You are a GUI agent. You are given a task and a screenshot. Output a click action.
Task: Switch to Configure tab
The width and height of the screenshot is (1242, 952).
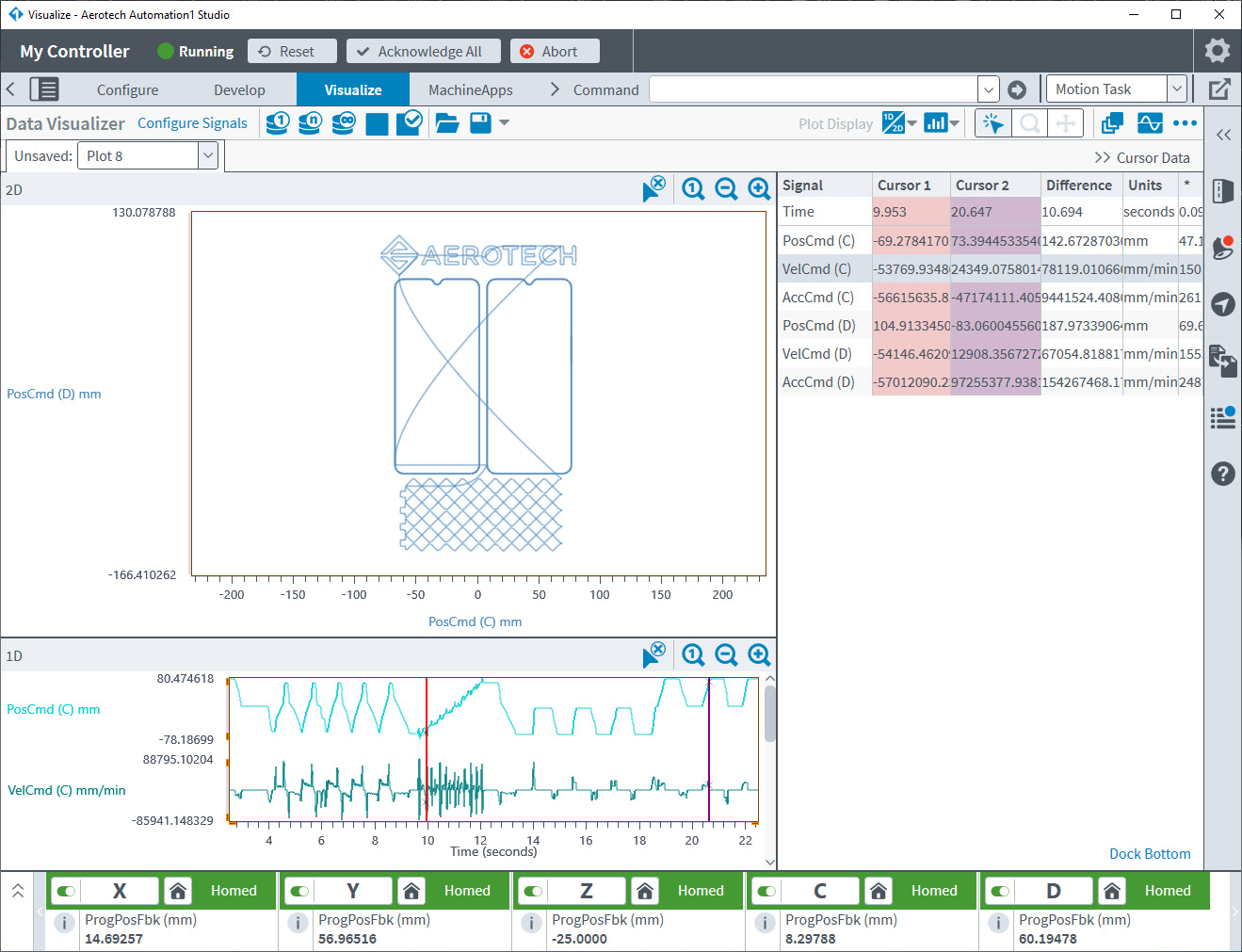[127, 90]
